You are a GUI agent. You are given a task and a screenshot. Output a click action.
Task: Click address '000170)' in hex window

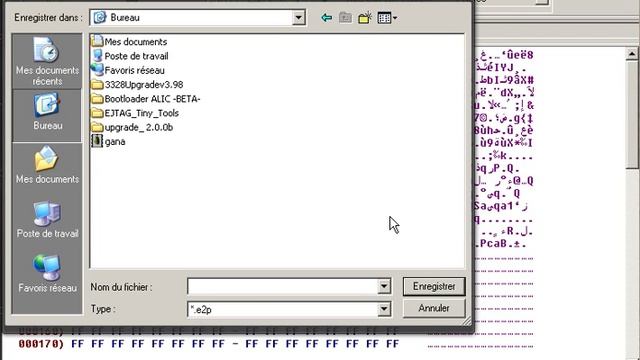[41, 344]
